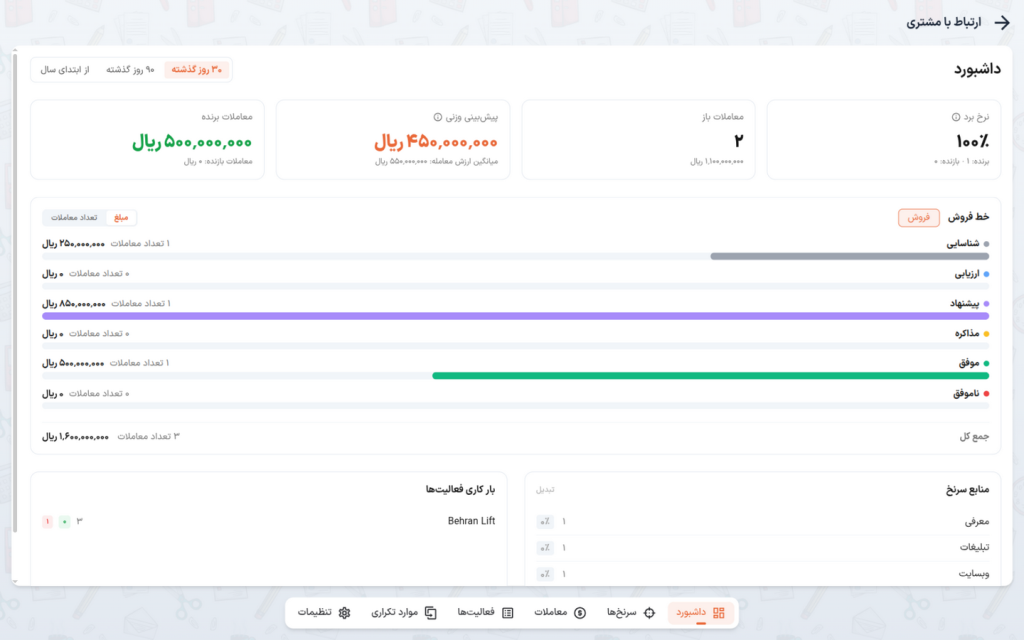
Task: Switch the period to ۹۰ روز گذشته
Action: (131, 69)
